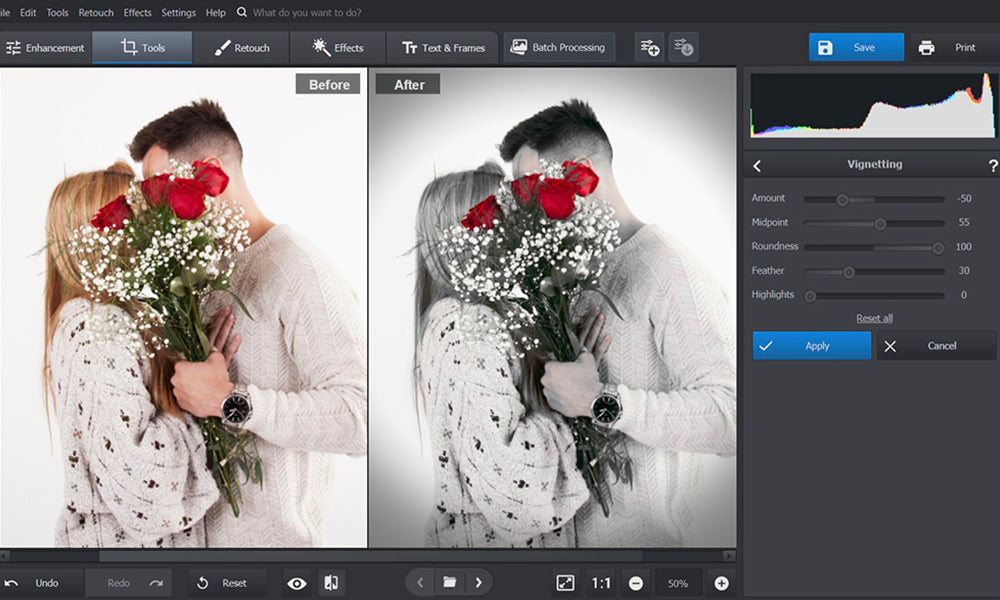Click the add preset icon near Batch Processing
The height and width of the screenshot is (600, 1000).
tap(648, 47)
